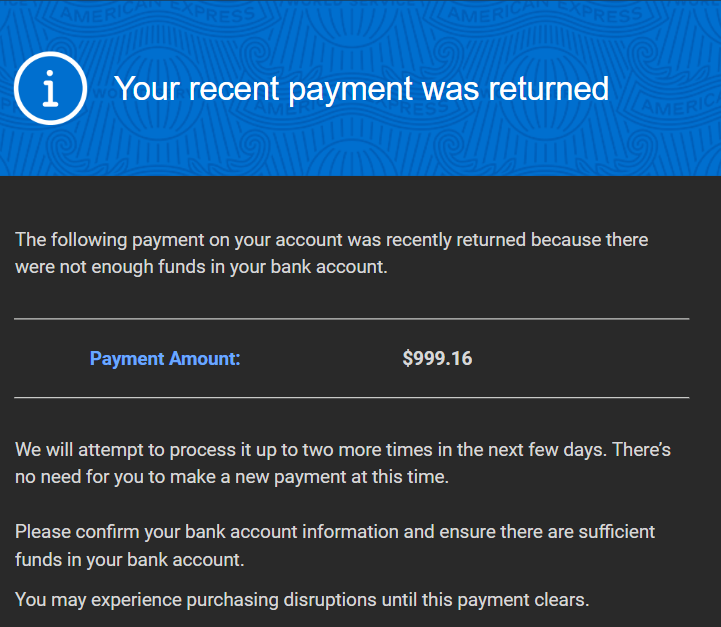Click the $999.16 payment amount value
Screen dimensions: 721x627
pos(437,359)
